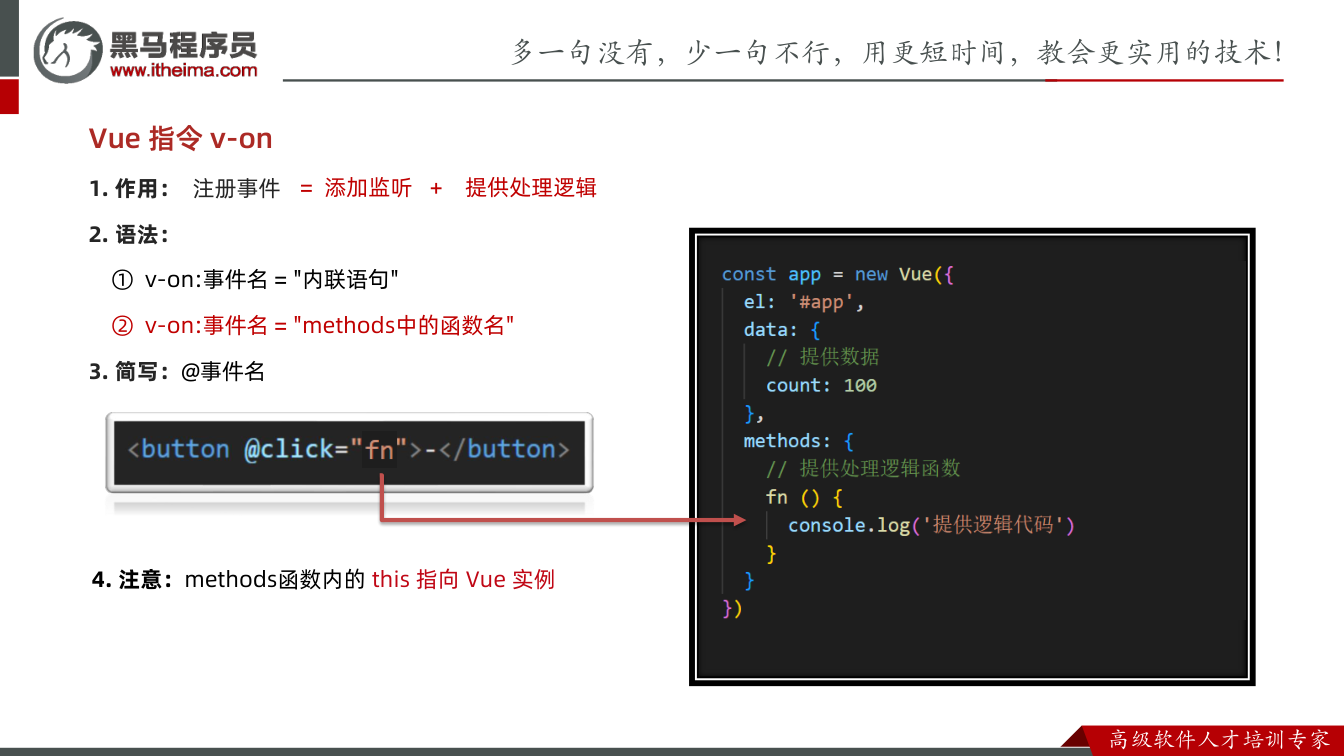Click the button @click="fn" code snippet image

349,451
